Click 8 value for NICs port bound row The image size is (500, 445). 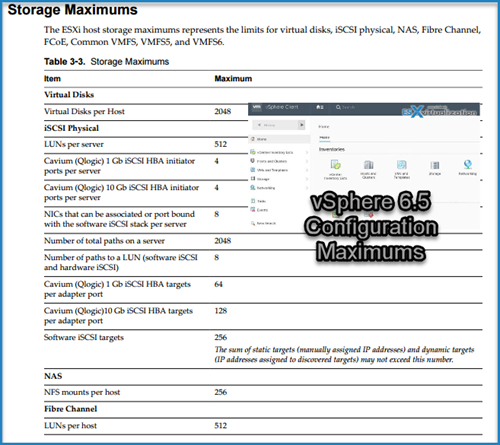coord(217,214)
